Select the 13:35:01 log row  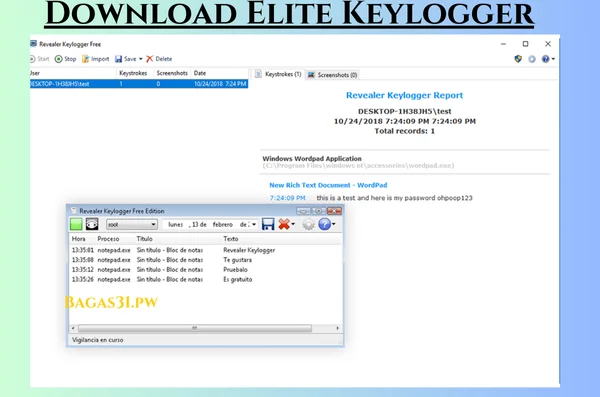pos(205,250)
